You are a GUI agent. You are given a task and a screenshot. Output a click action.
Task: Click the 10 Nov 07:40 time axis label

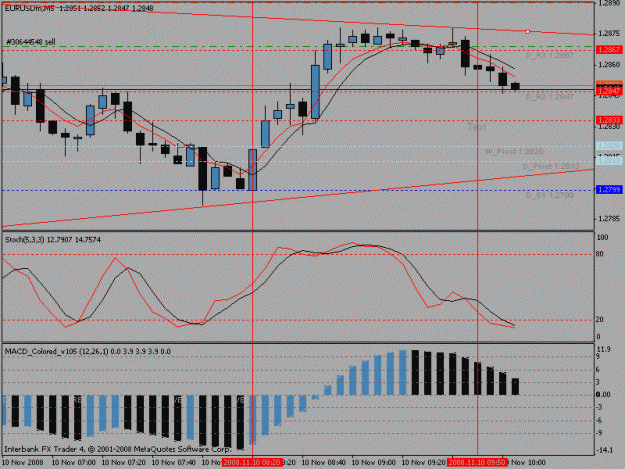pyautogui.click(x=174, y=463)
